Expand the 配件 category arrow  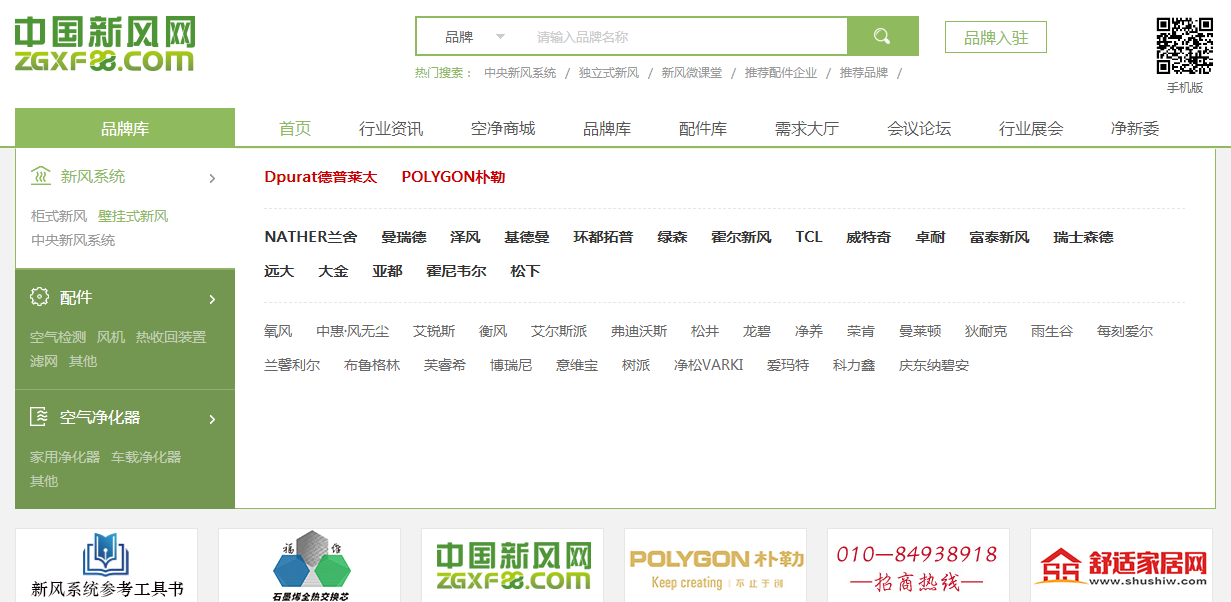(x=212, y=299)
